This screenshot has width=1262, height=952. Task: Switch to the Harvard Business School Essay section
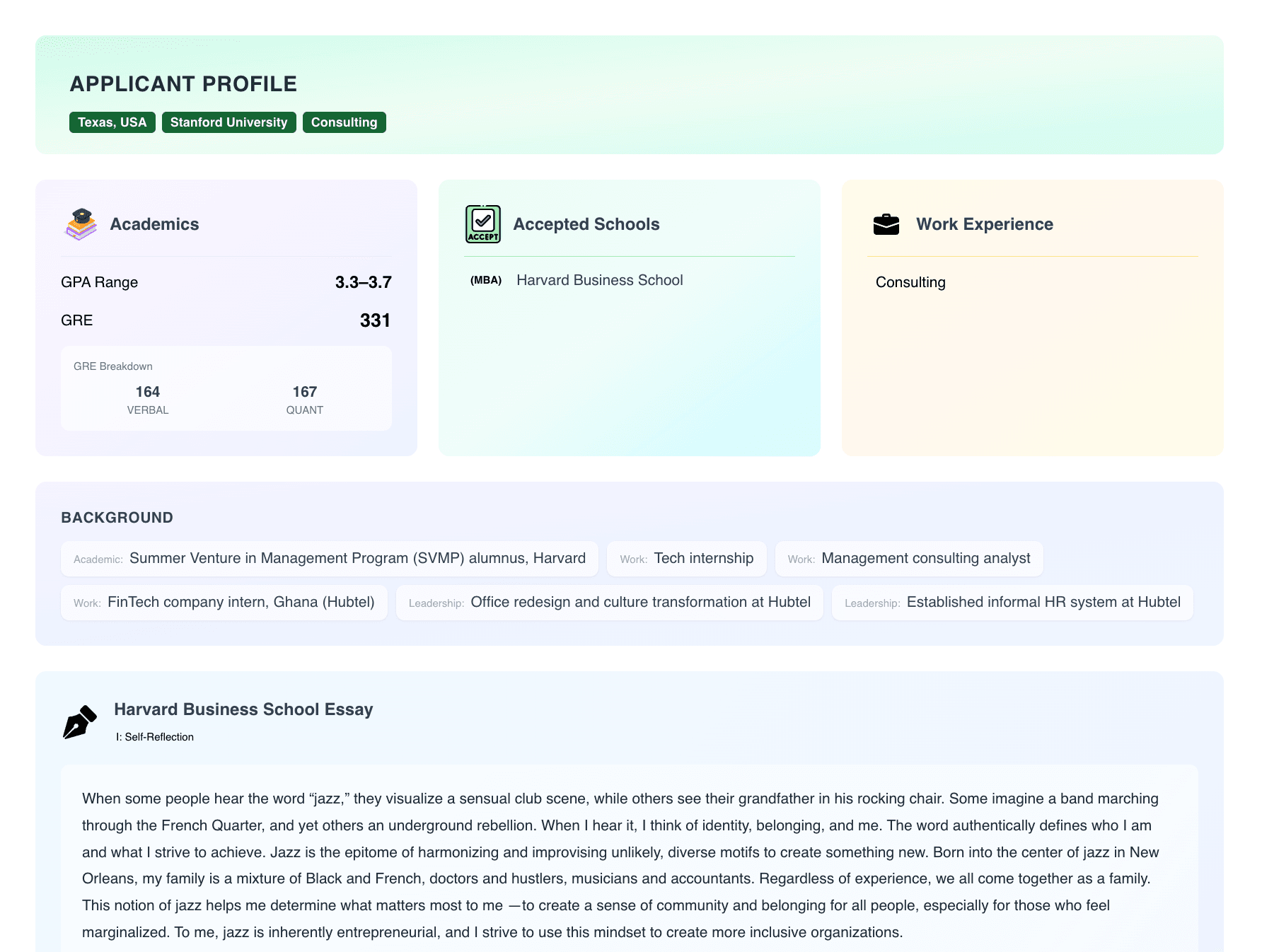click(x=244, y=709)
